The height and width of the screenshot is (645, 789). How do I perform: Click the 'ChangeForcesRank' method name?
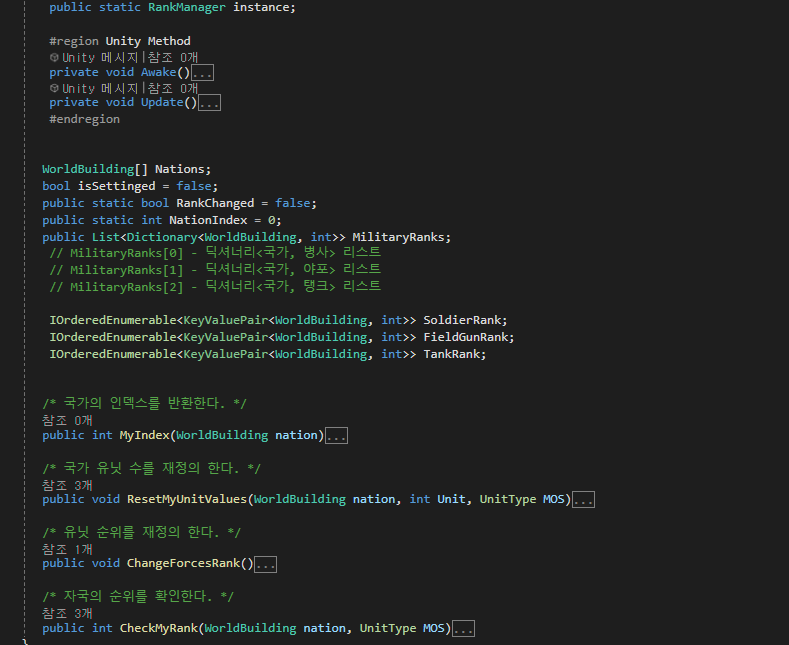183,563
